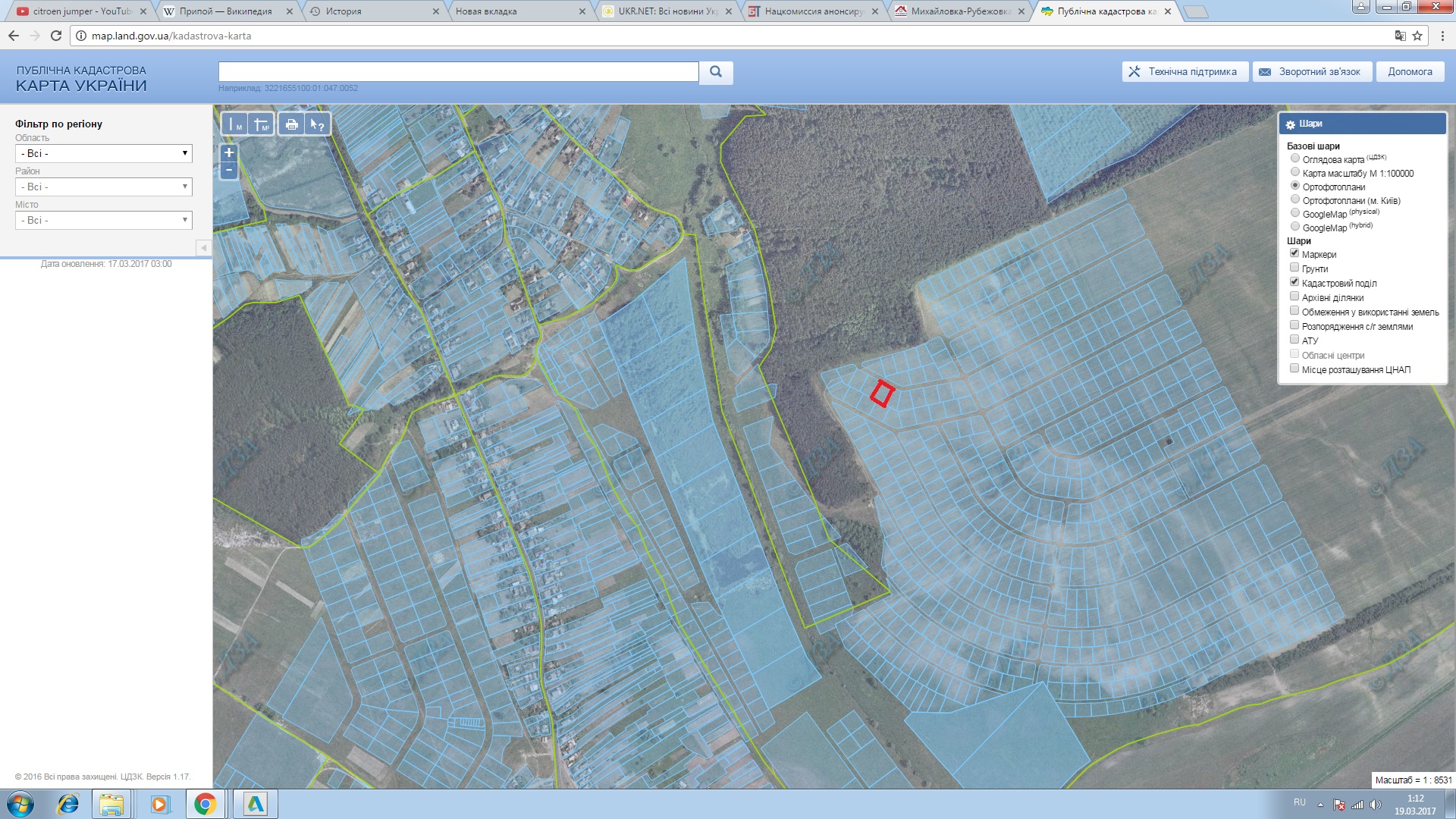The width and height of the screenshot is (1456, 819).
Task: Enable the Грунти layer checkbox
Action: click(x=1294, y=268)
